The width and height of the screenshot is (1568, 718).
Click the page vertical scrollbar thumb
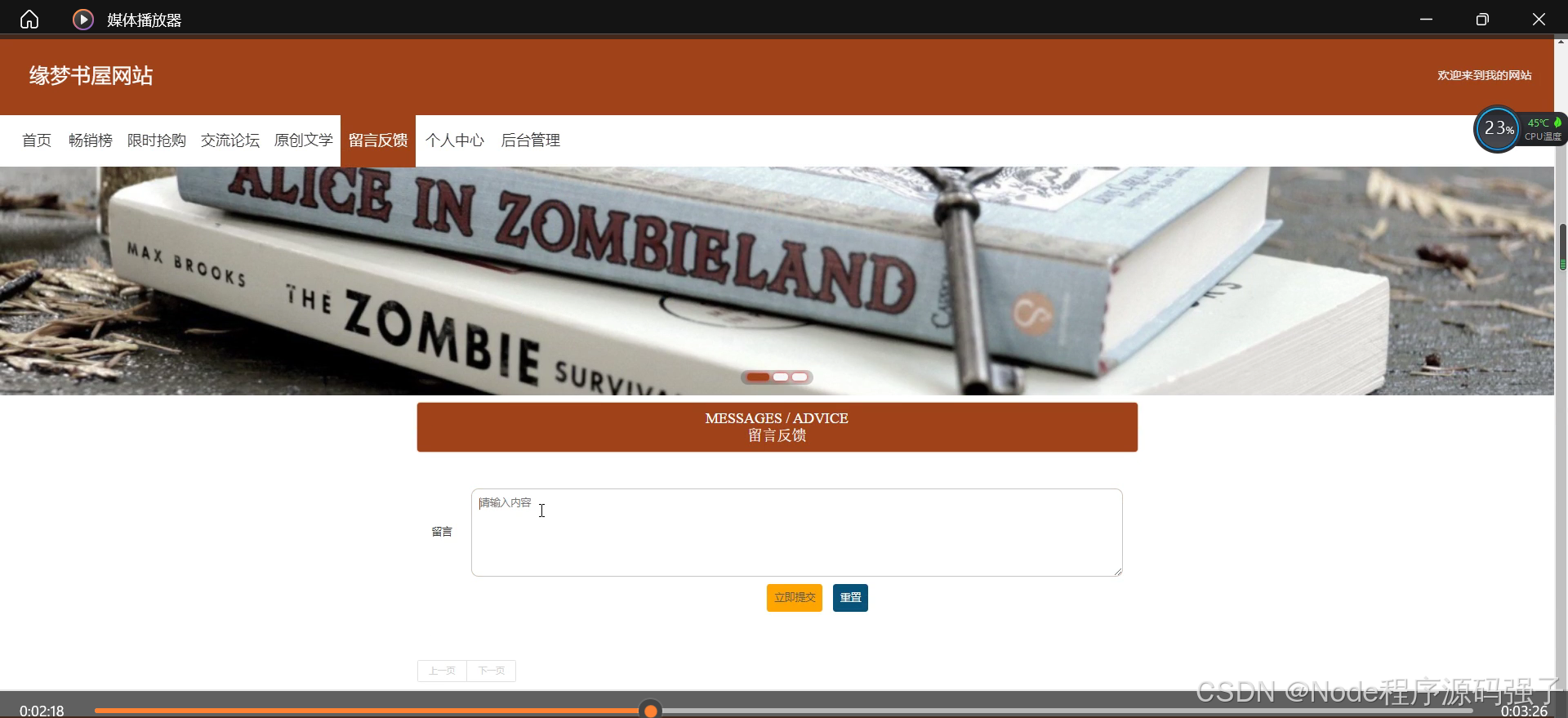click(1562, 248)
